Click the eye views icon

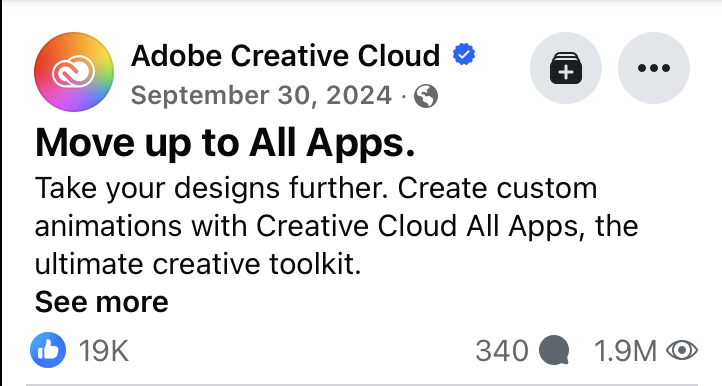(x=682, y=351)
